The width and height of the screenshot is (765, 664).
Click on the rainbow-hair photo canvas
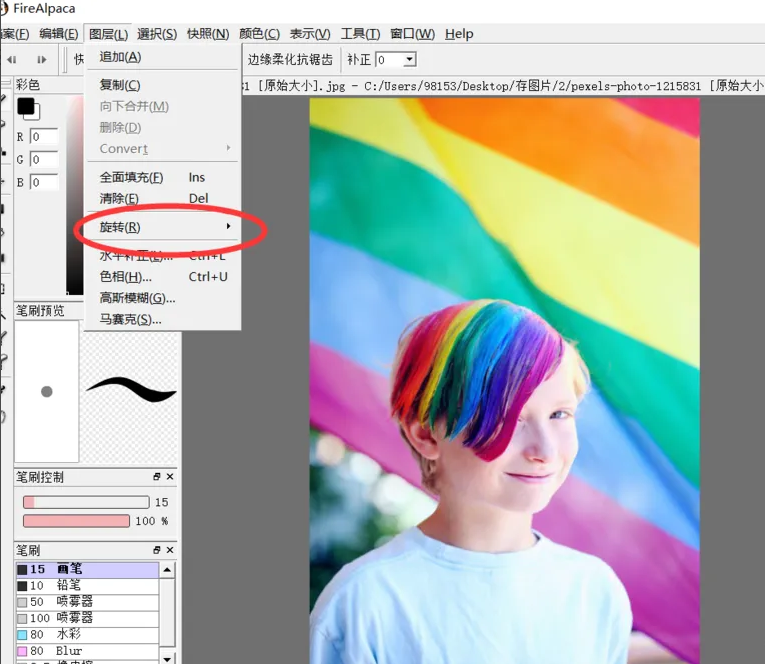click(x=504, y=381)
